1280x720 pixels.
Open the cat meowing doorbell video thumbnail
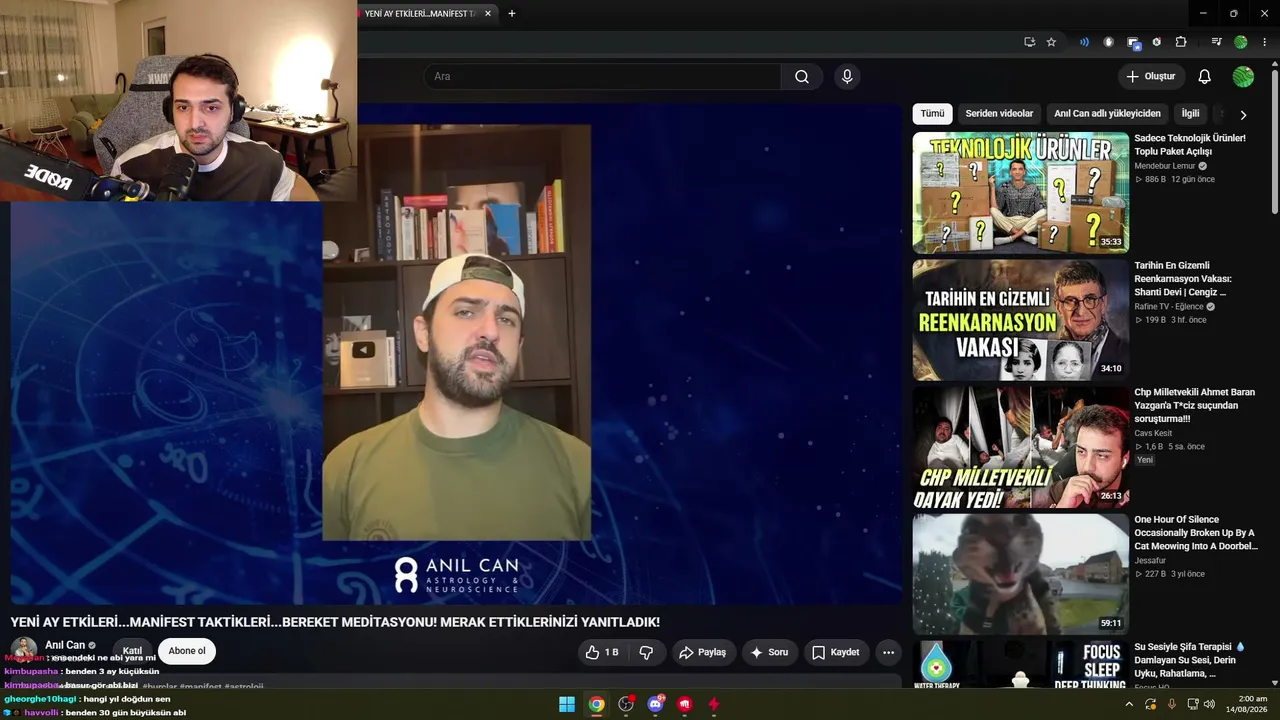pos(1020,574)
